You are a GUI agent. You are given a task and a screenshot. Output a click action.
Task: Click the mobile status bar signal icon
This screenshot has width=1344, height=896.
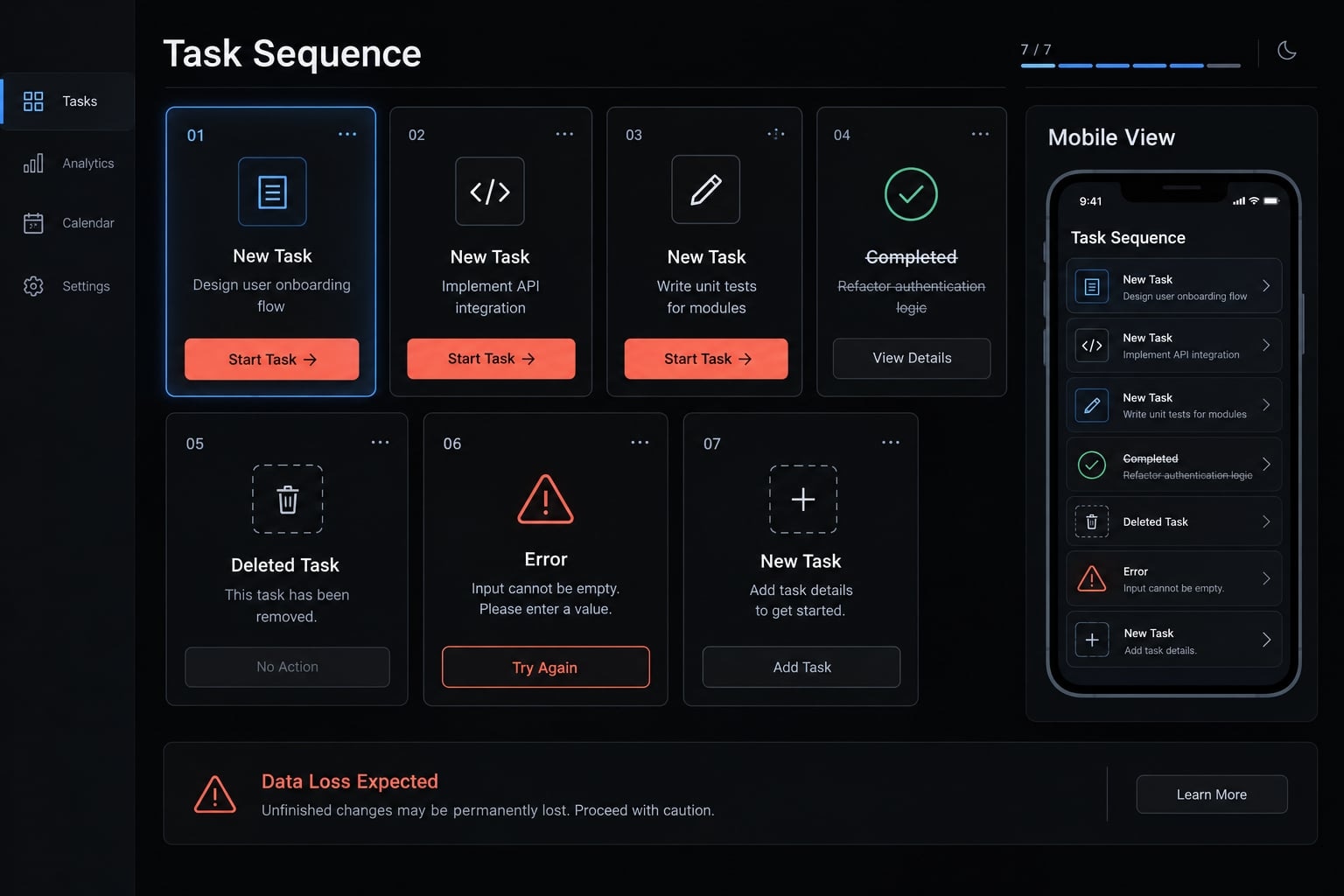[x=1239, y=201]
